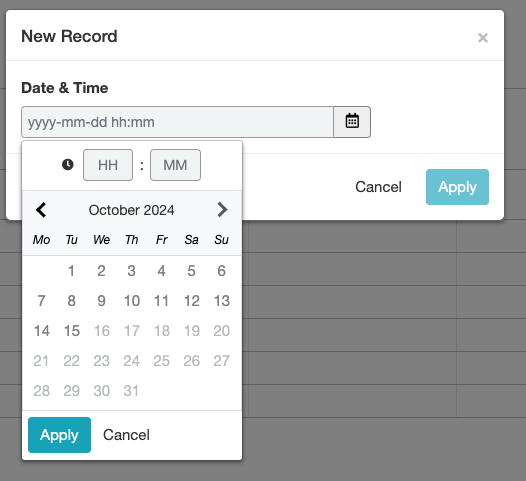Open the calendar picker icon button
This screenshot has height=481, width=526.
[x=352, y=122]
